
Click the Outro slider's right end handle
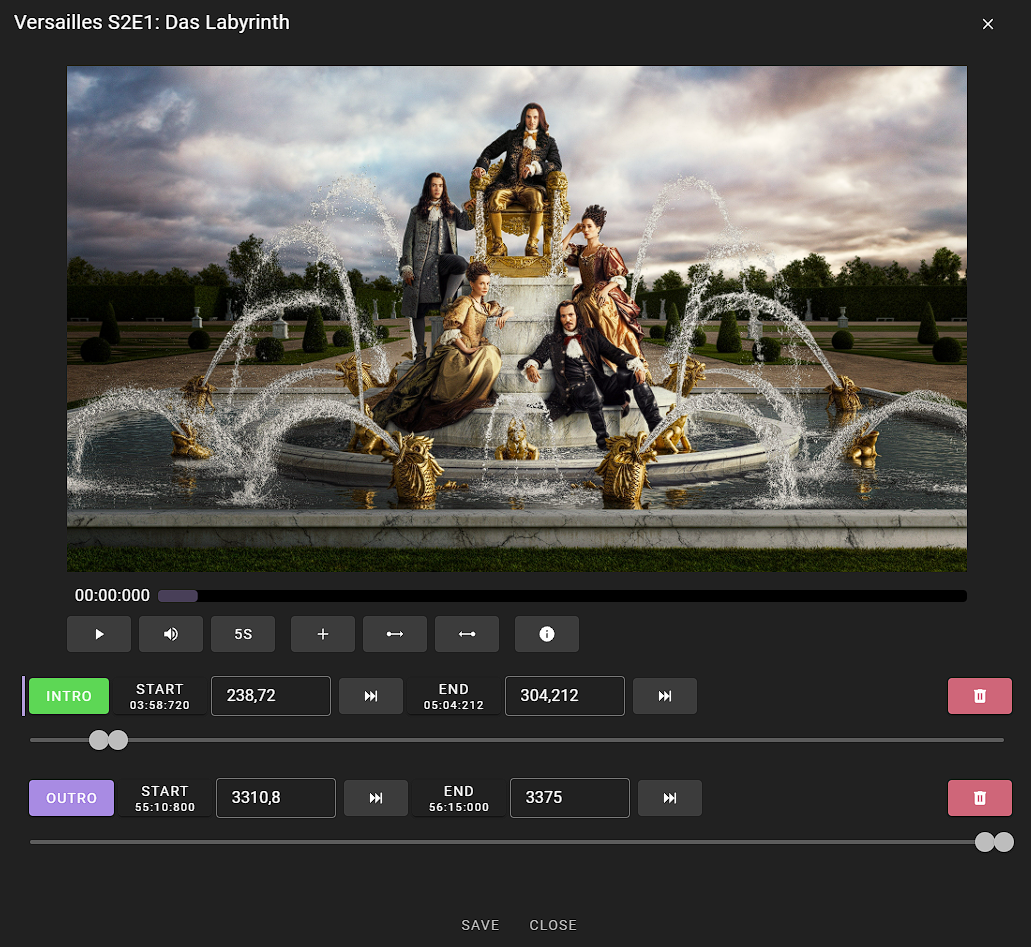click(x=1004, y=842)
